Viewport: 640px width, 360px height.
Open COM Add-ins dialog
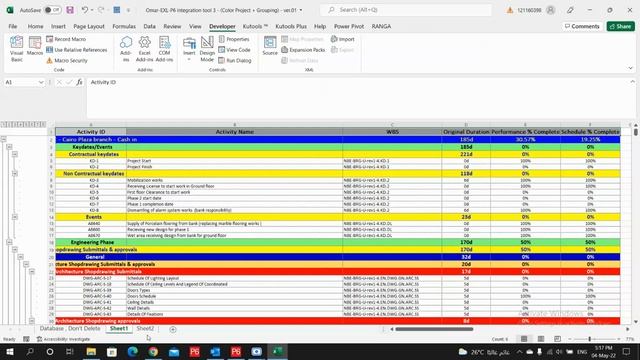click(164, 49)
